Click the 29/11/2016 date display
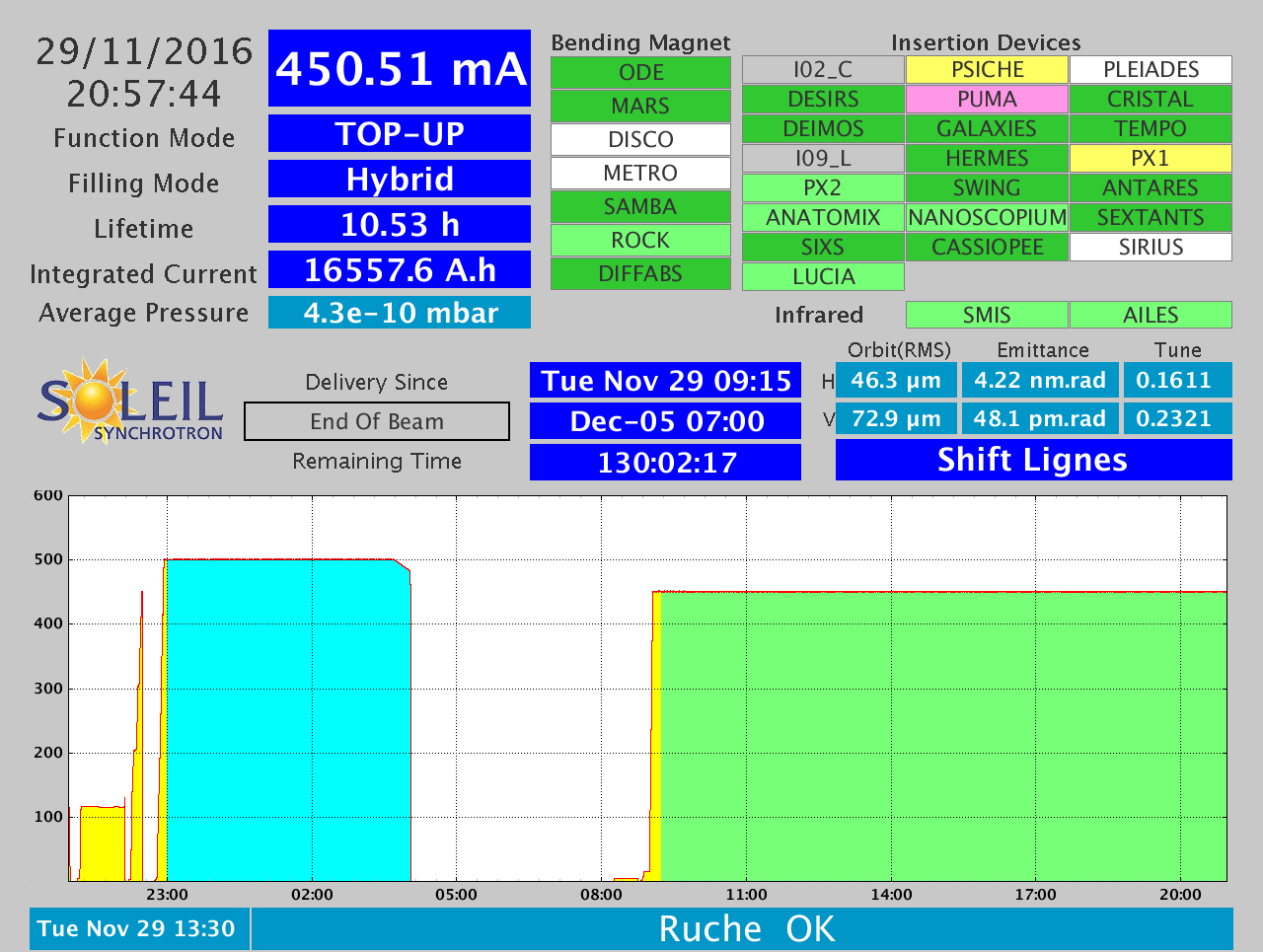 coord(144,51)
